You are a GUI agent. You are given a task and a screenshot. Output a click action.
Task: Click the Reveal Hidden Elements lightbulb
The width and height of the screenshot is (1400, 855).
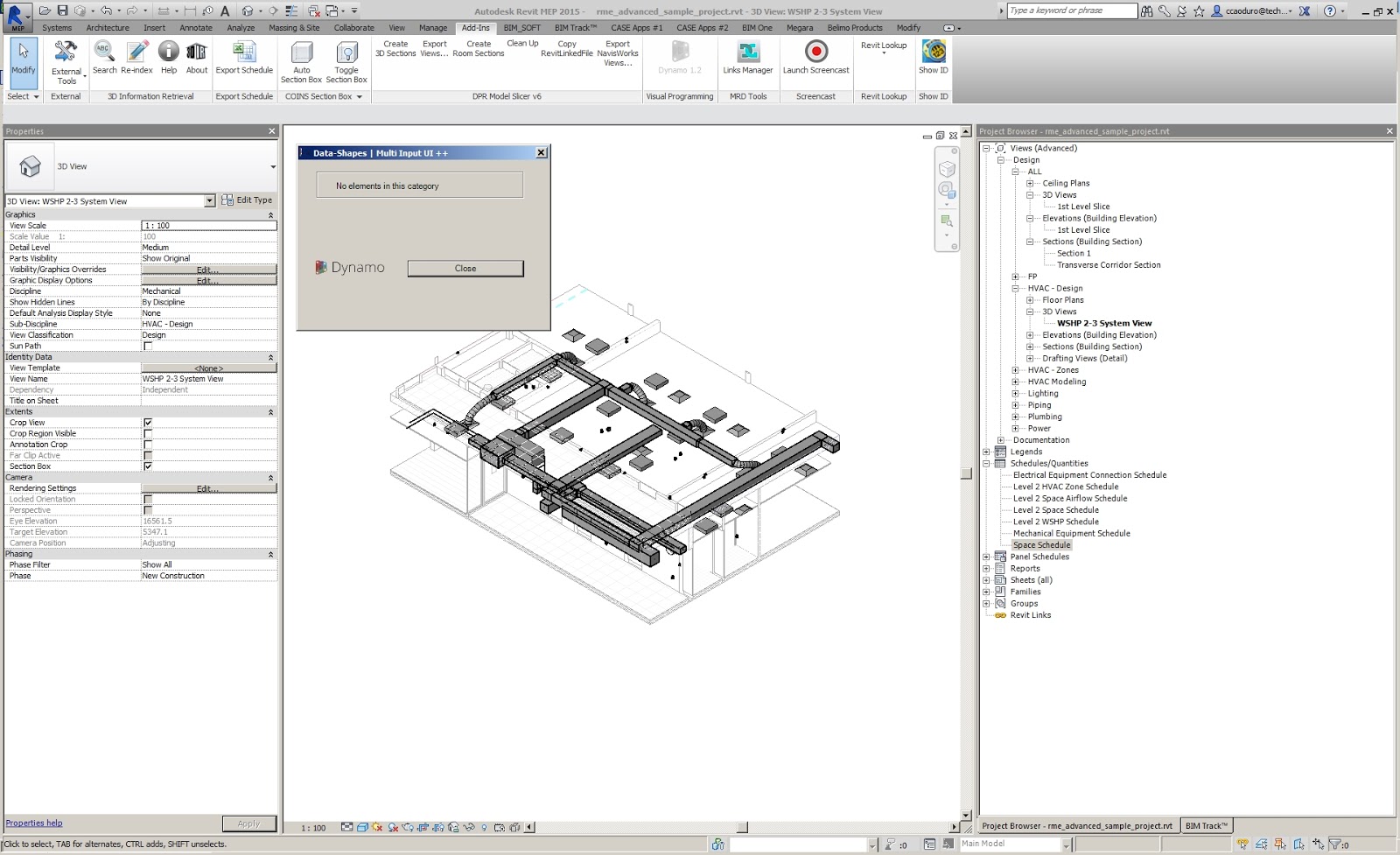tap(484, 826)
